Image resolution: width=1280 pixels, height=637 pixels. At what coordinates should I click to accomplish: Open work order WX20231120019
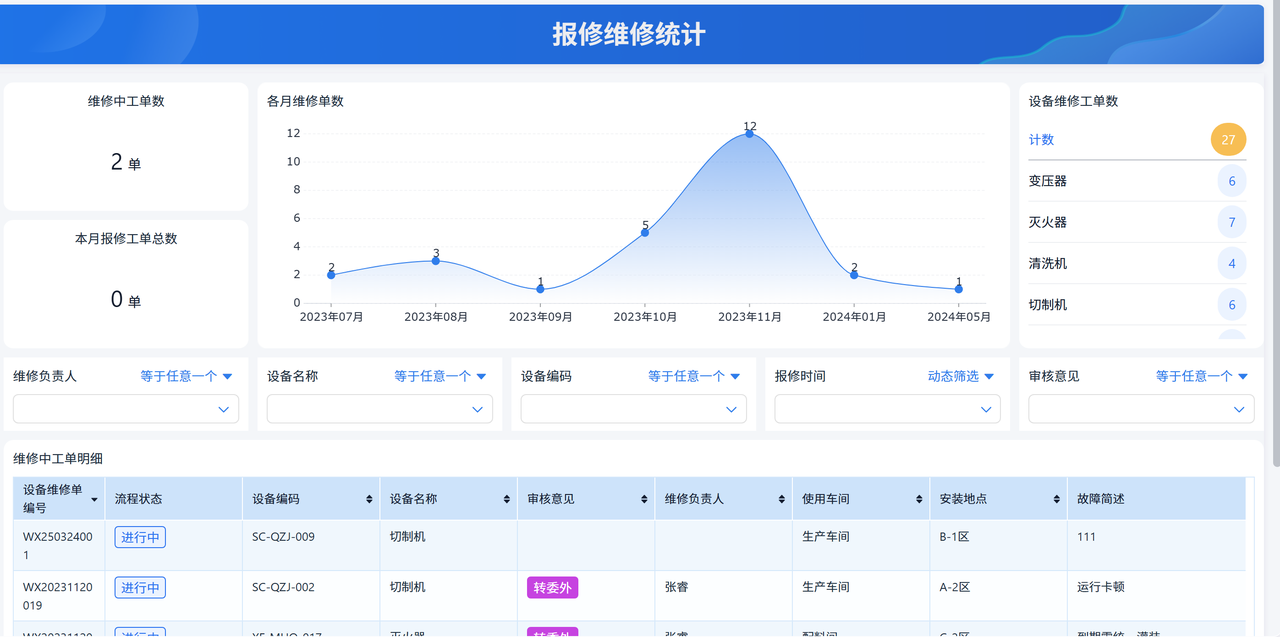(x=58, y=595)
